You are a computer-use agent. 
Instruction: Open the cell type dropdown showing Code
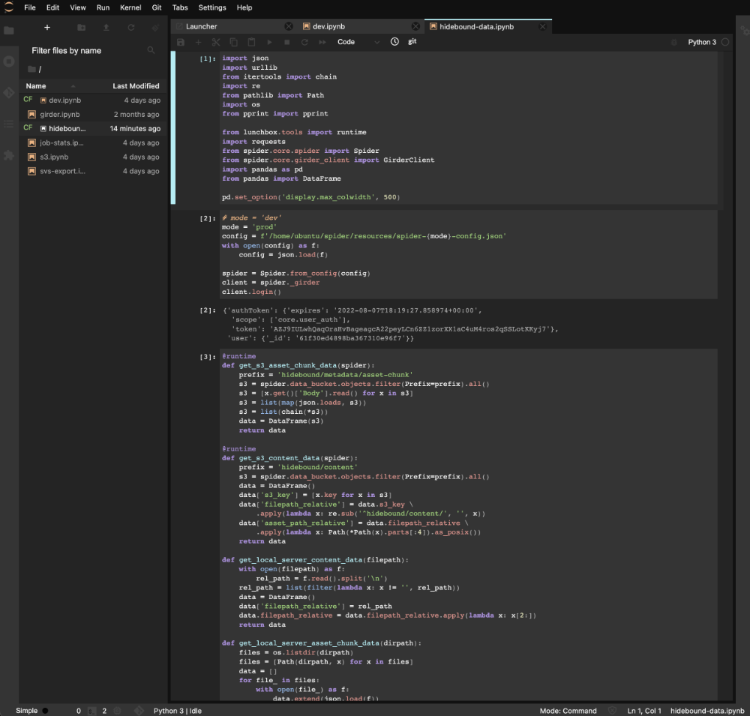tap(358, 42)
